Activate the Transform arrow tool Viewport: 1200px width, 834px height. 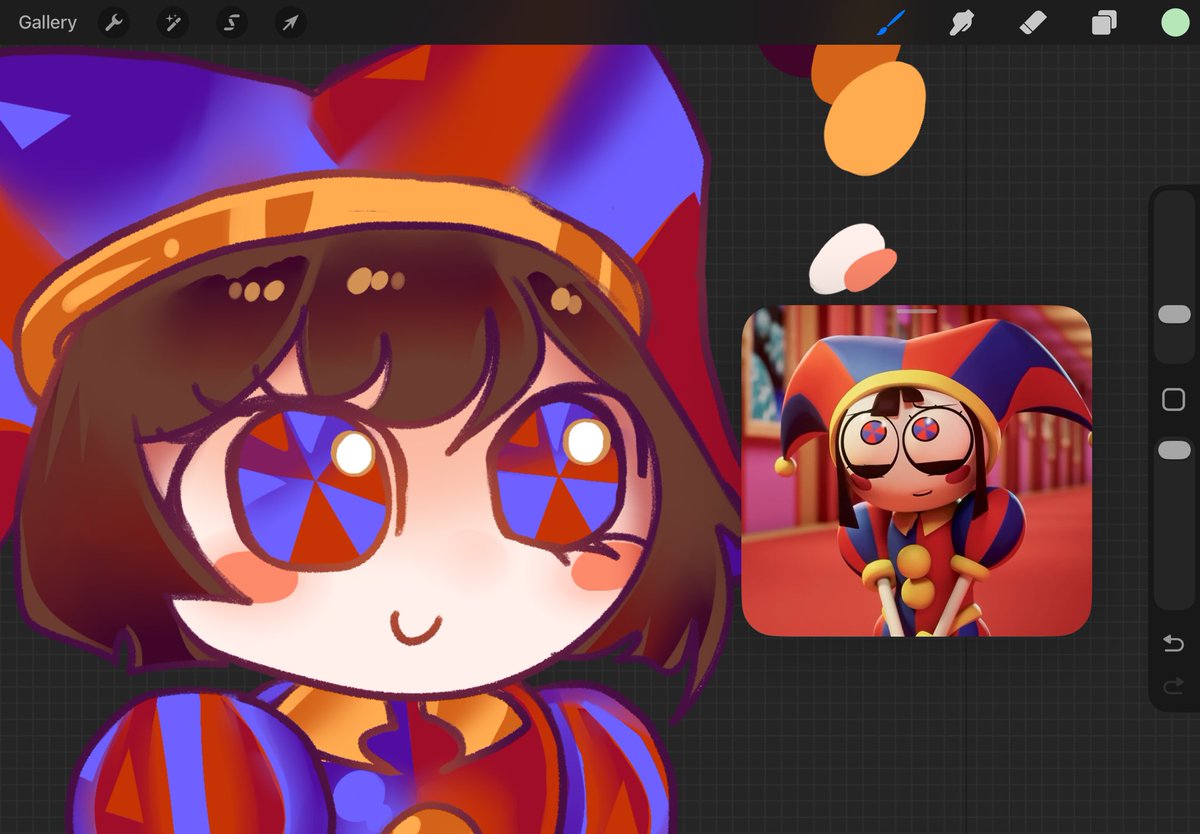291,22
